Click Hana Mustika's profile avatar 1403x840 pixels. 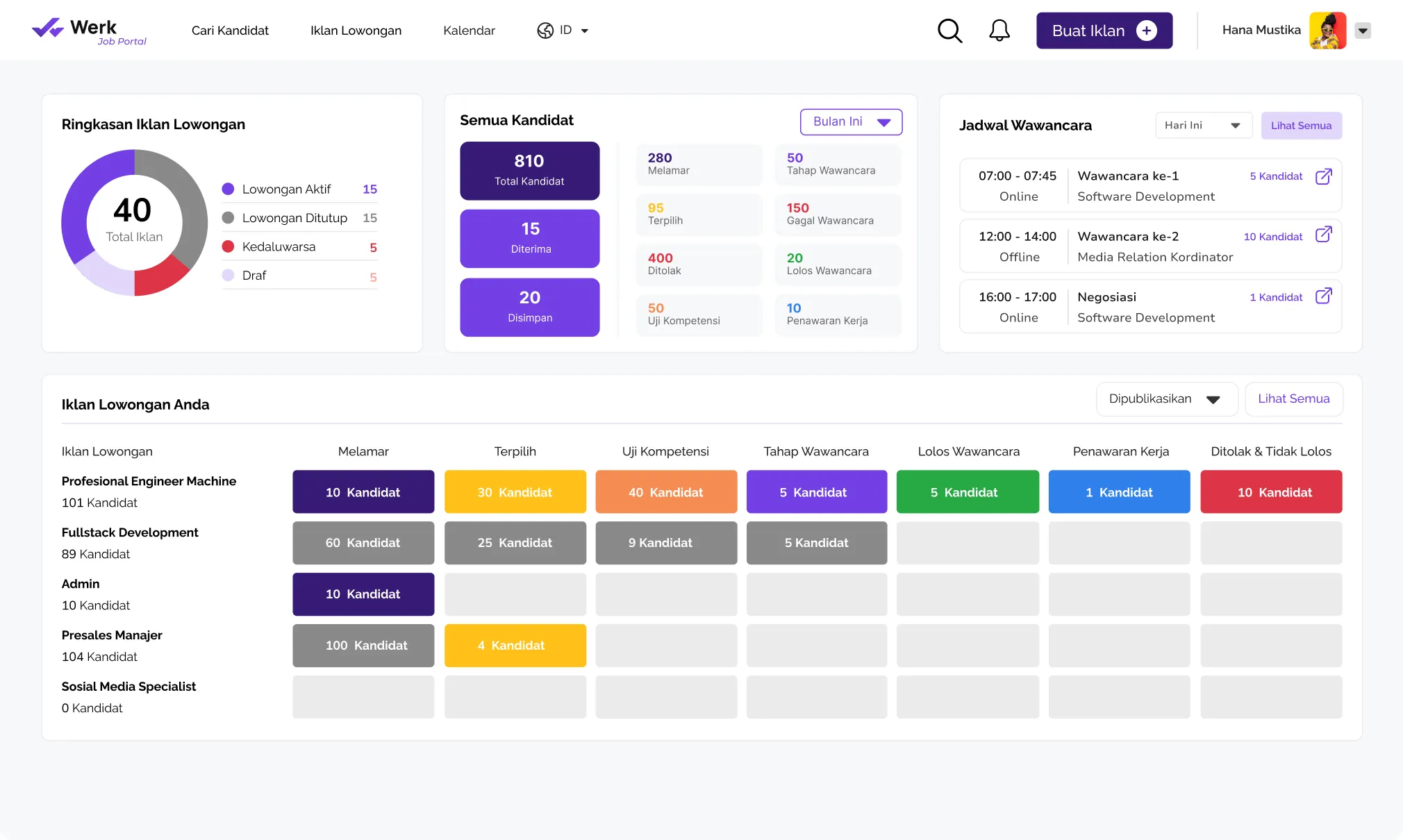click(1327, 31)
